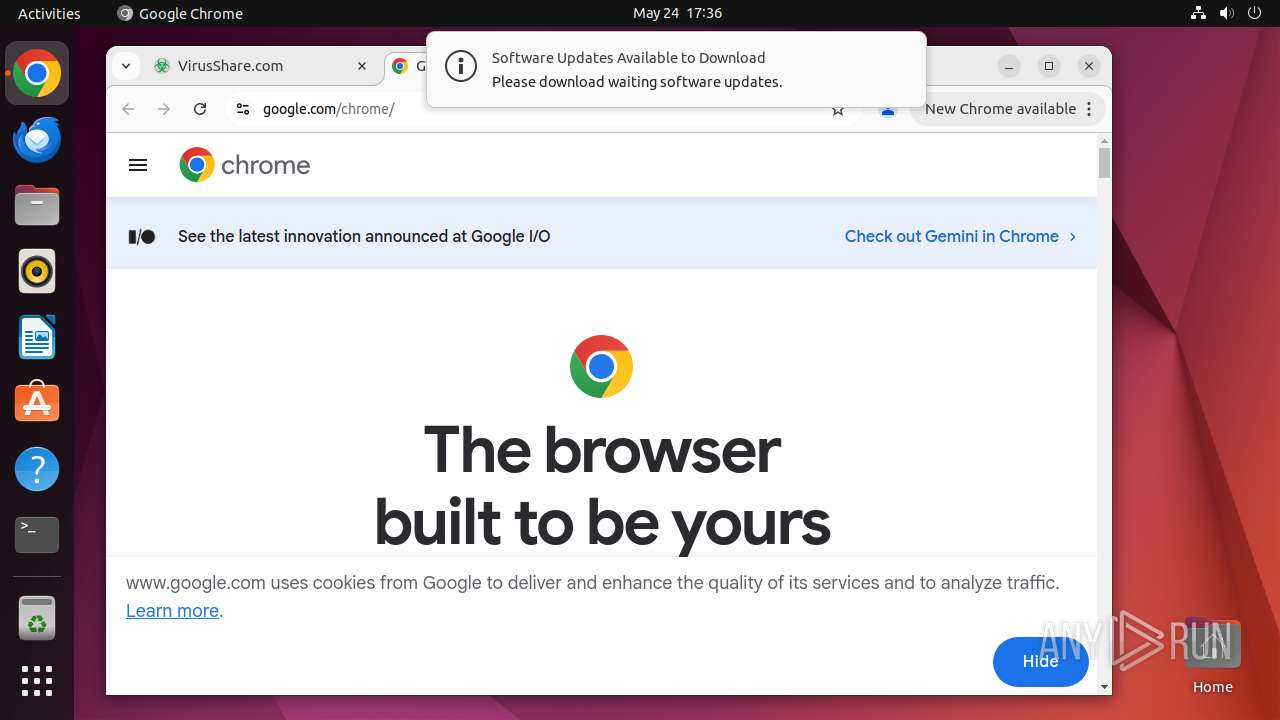Open the Home folder desktop icon

pyautogui.click(x=1212, y=656)
